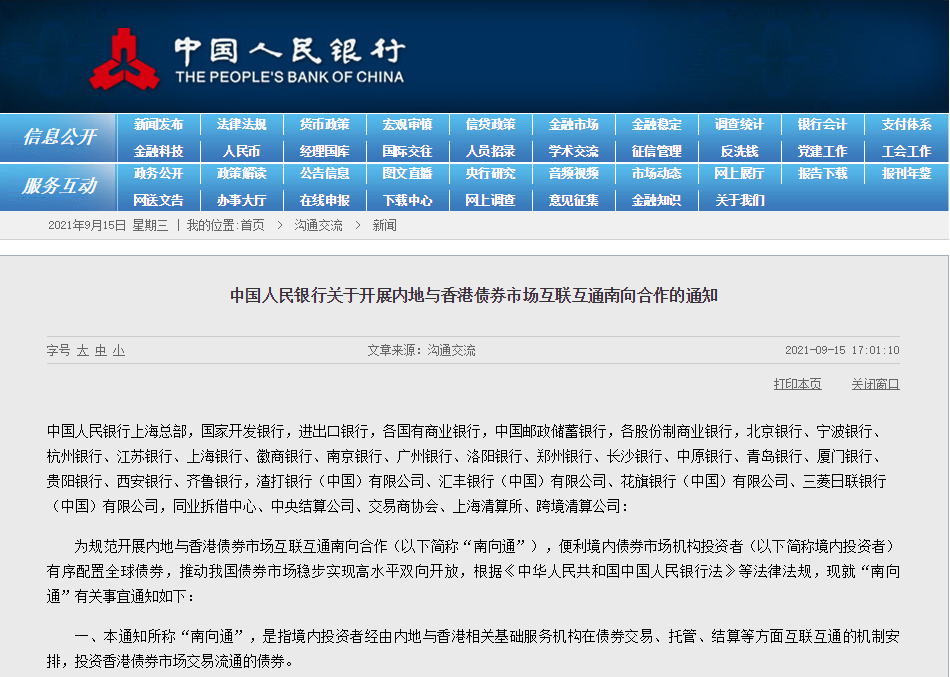Click the 服务互动 category tab

[x=59, y=186]
